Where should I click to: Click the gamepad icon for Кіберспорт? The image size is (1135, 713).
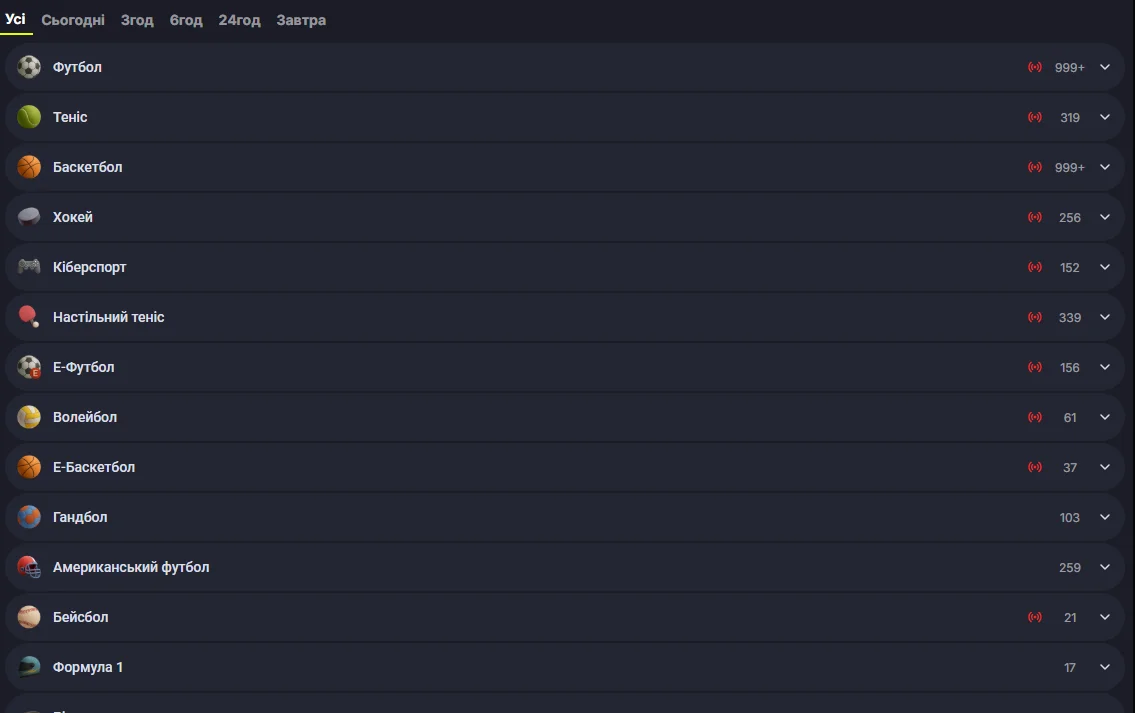point(29,267)
